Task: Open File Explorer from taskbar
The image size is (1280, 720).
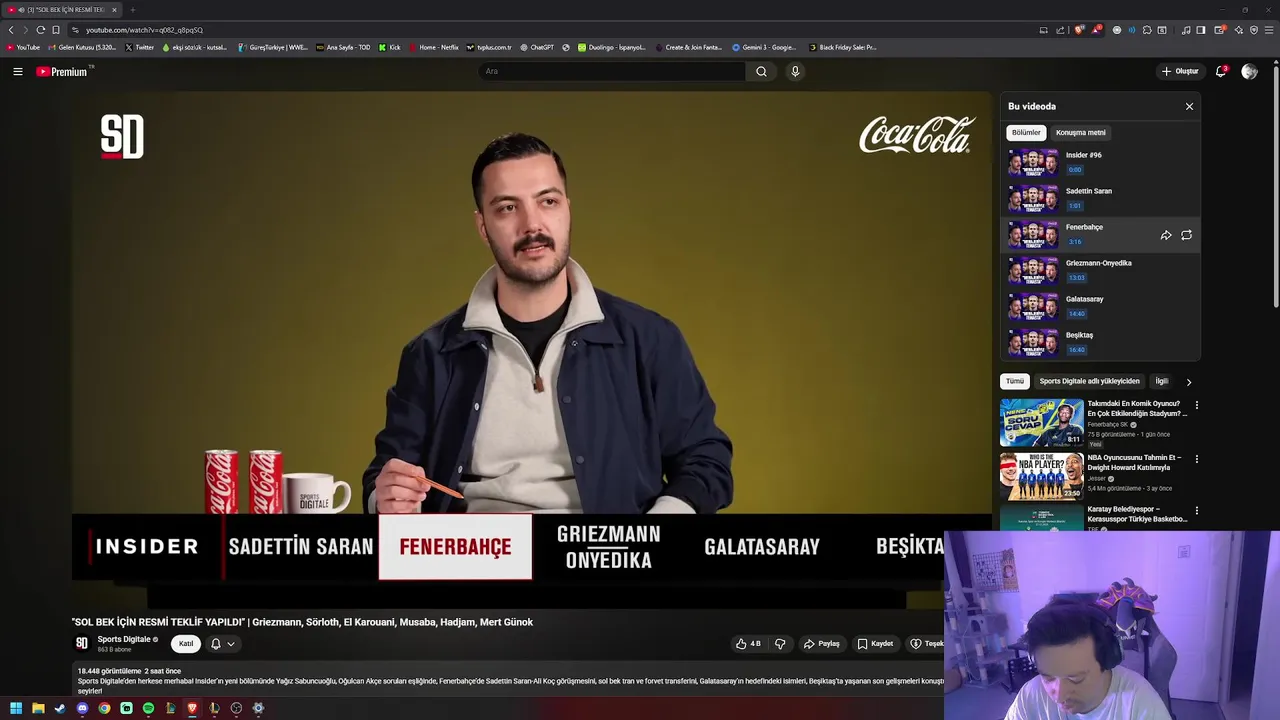Action: pos(38,708)
